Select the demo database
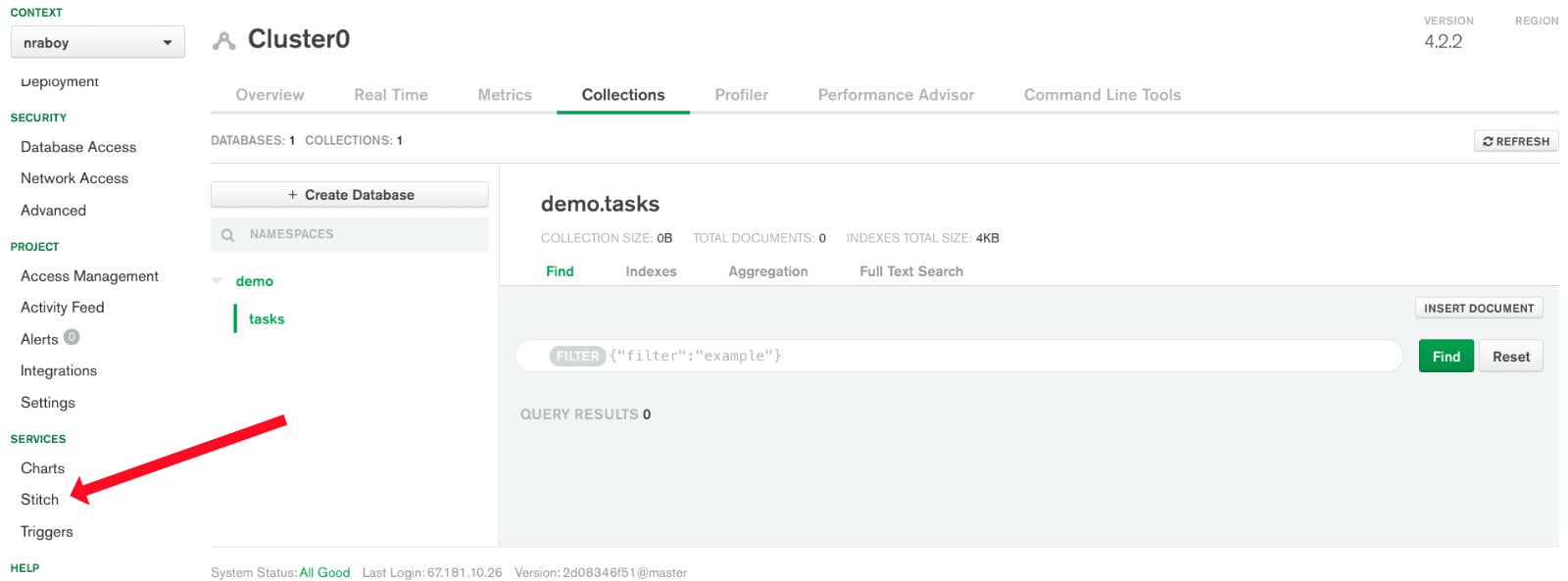 tap(254, 281)
